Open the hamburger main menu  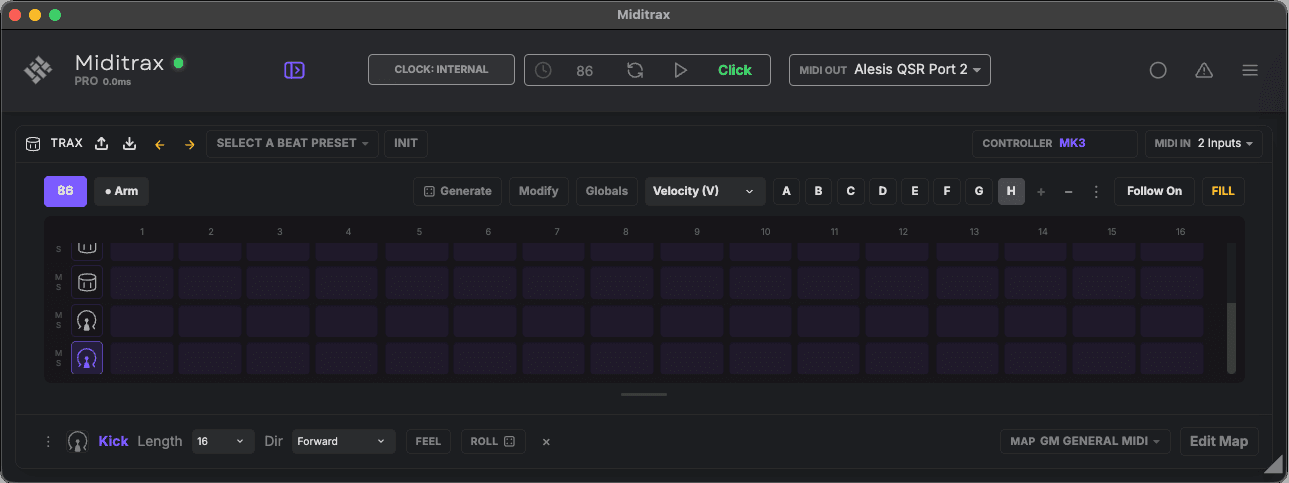coord(1250,70)
